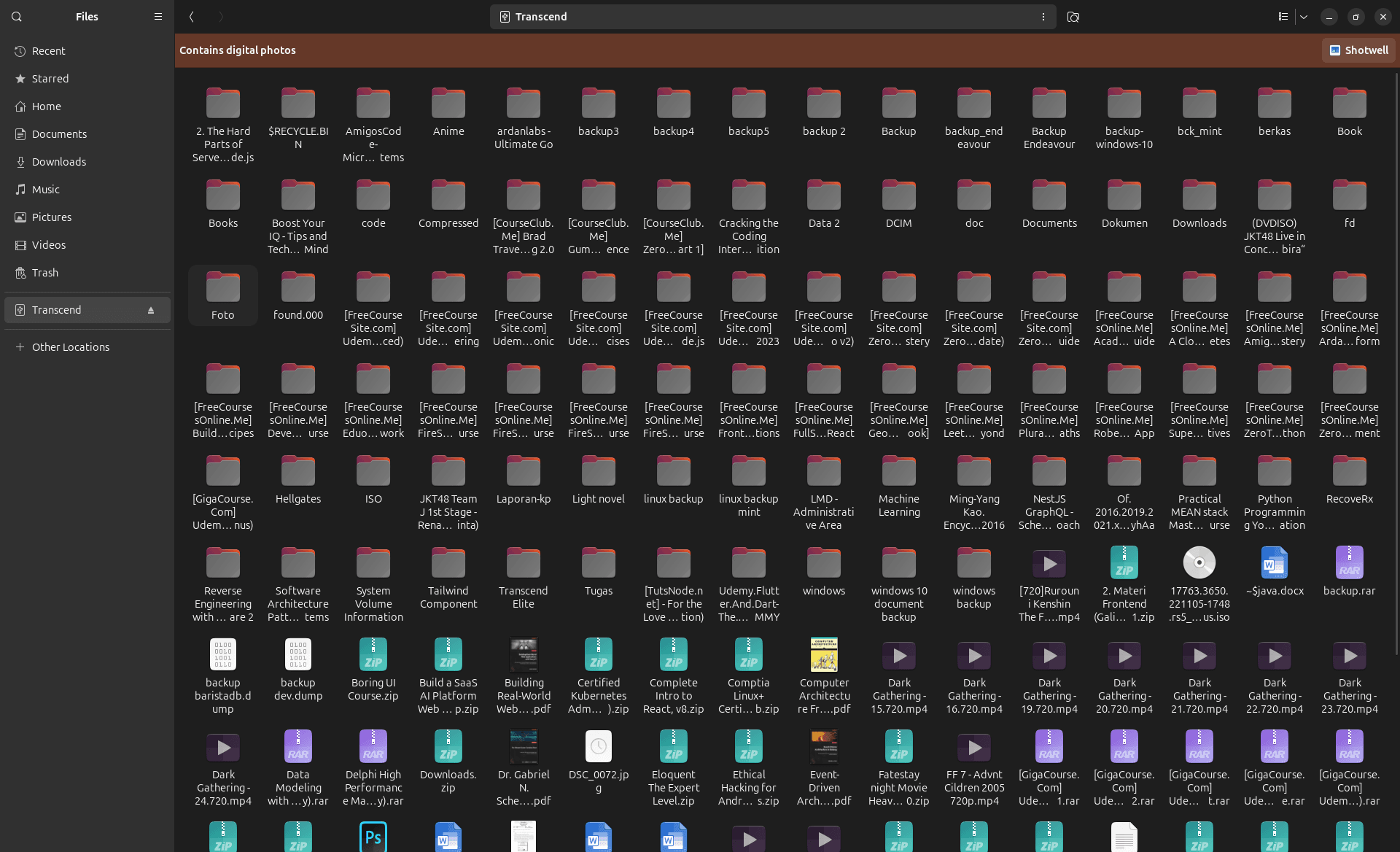Expand the view options dropdown arrow

pos(1304,17)
